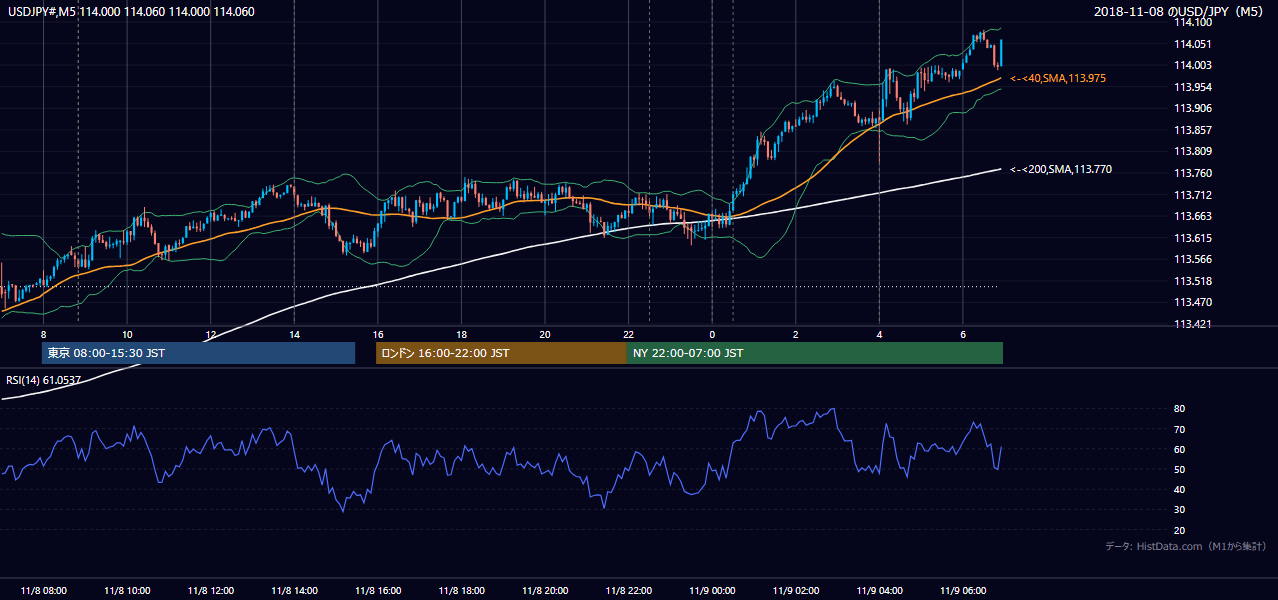
Task: Click RSI scale value 40
Action: (1179, 490)
